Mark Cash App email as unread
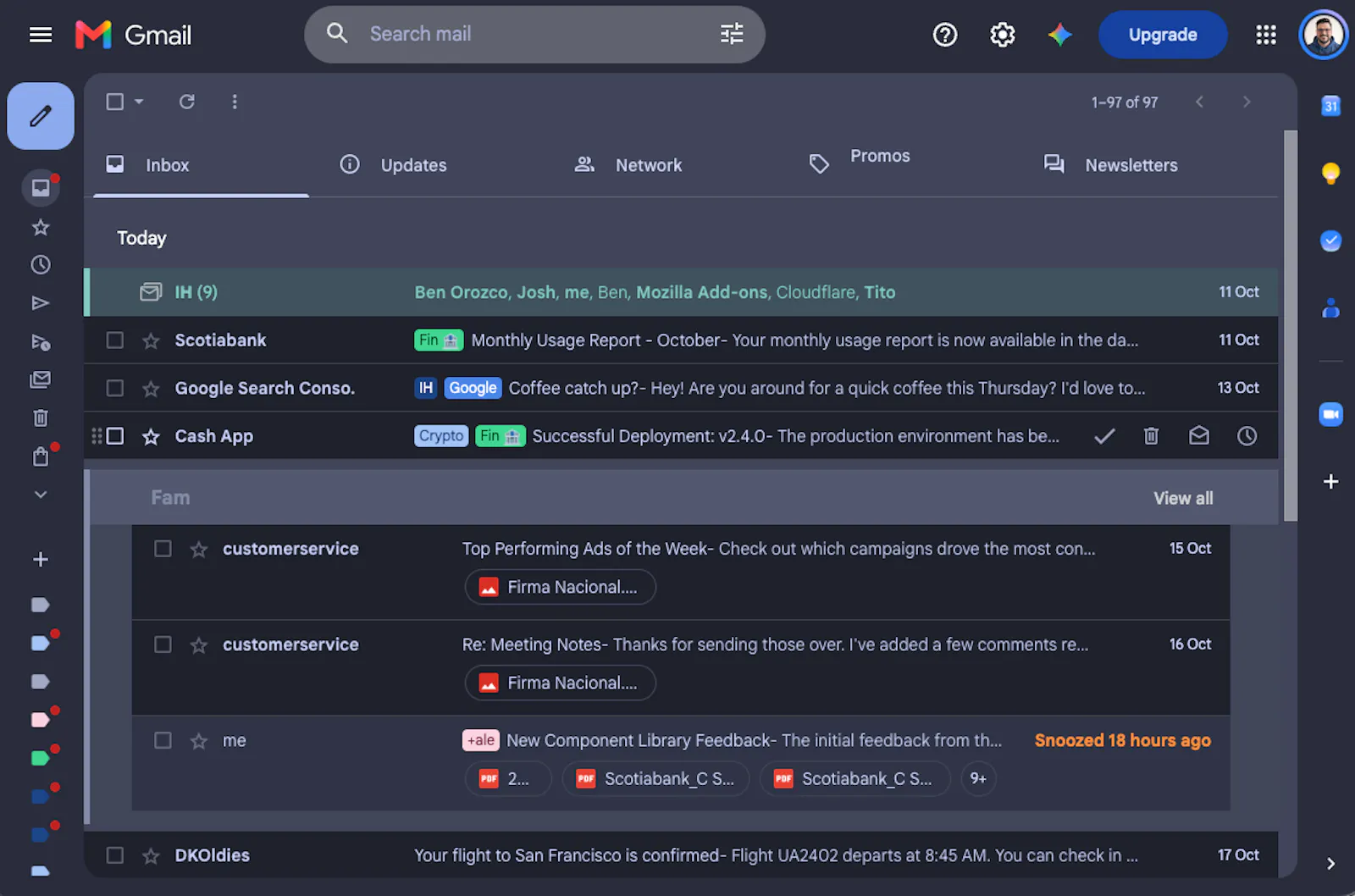The image size is (1355, 896). click(x=1199, y=436)
